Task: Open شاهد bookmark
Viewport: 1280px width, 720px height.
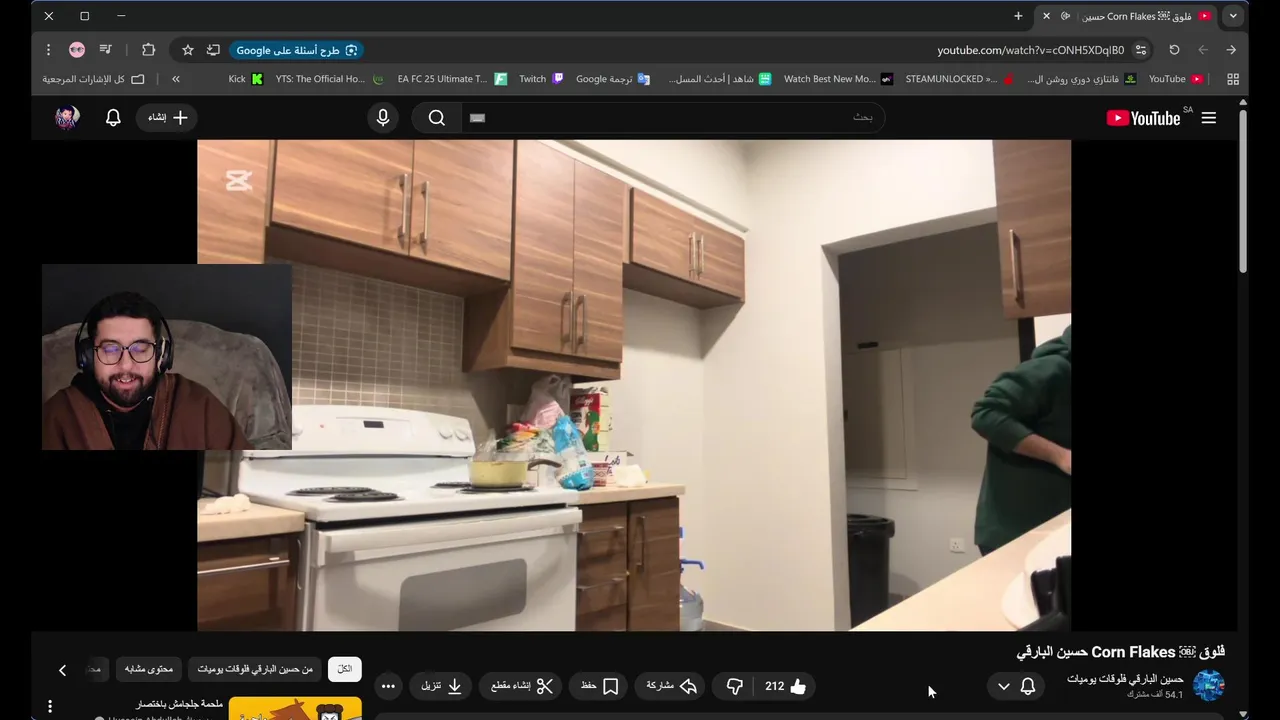Action: 720,79
